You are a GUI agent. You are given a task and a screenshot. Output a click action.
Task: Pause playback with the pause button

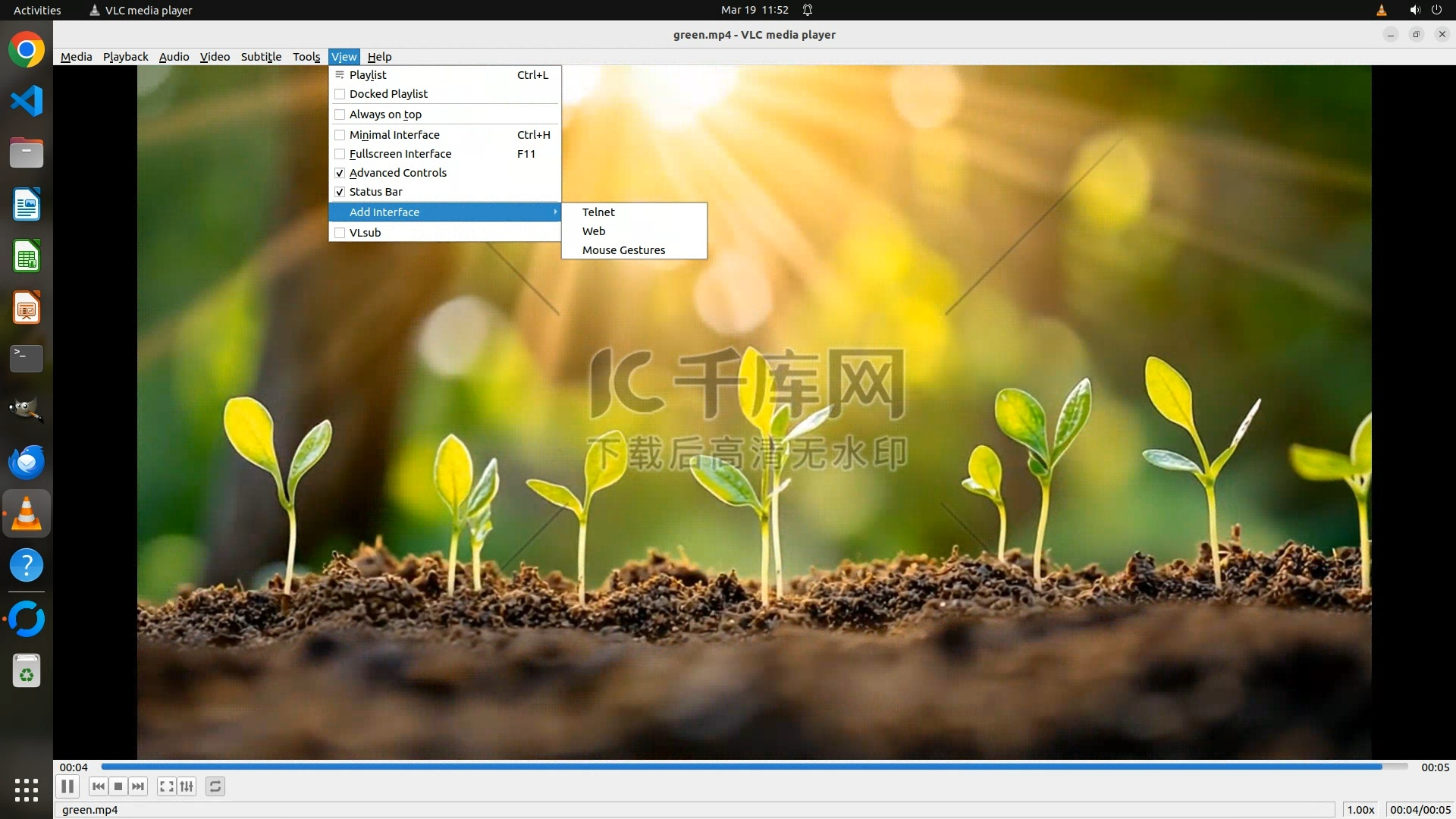pos(67,786)
